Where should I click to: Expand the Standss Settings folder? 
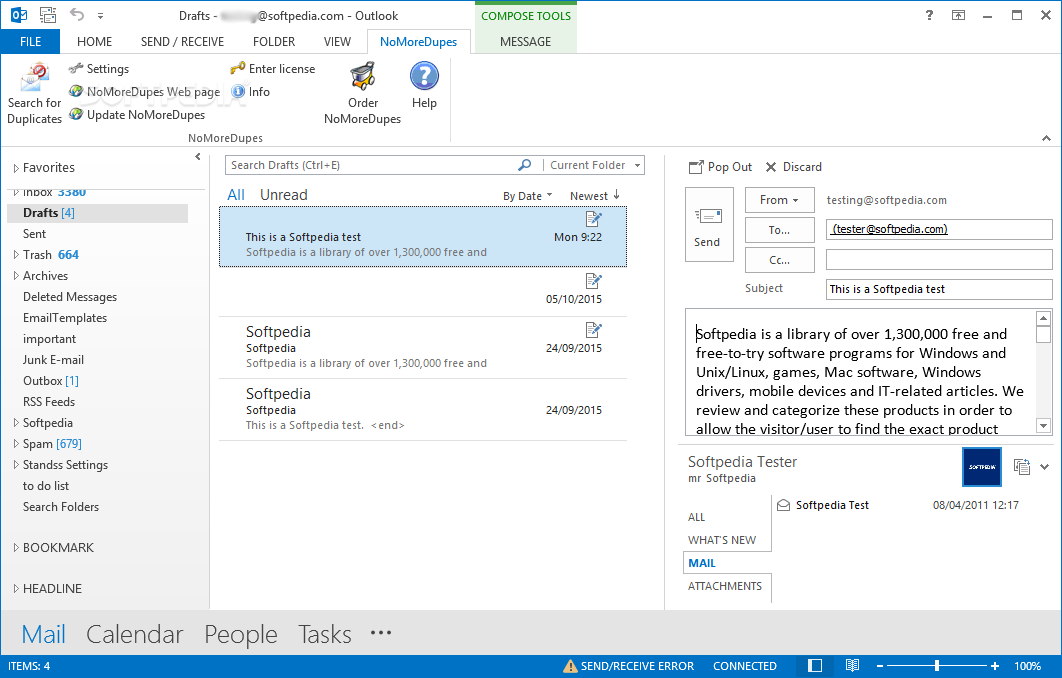click(x=16, y=465)
